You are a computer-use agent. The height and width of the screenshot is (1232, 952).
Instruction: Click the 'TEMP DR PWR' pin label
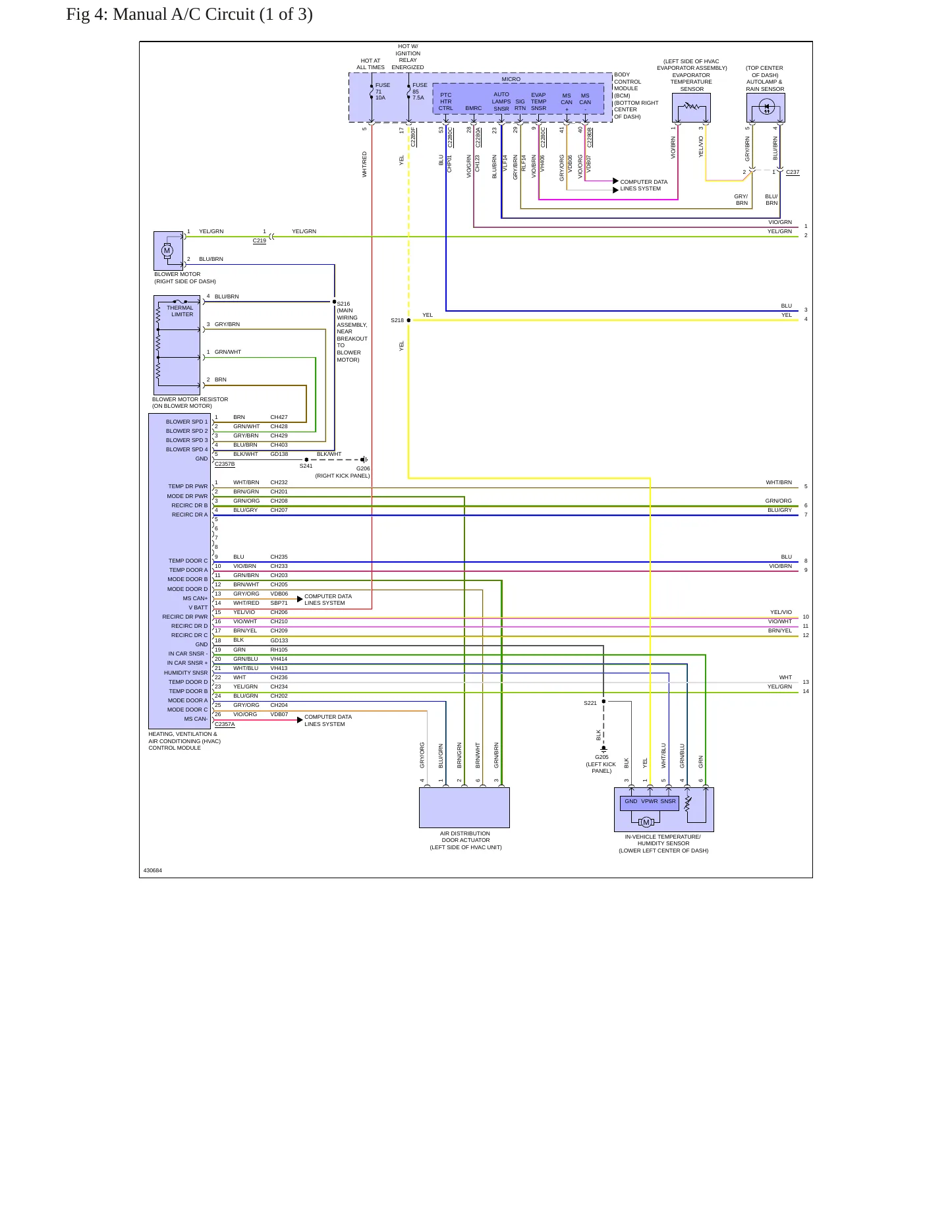(188, 486)
